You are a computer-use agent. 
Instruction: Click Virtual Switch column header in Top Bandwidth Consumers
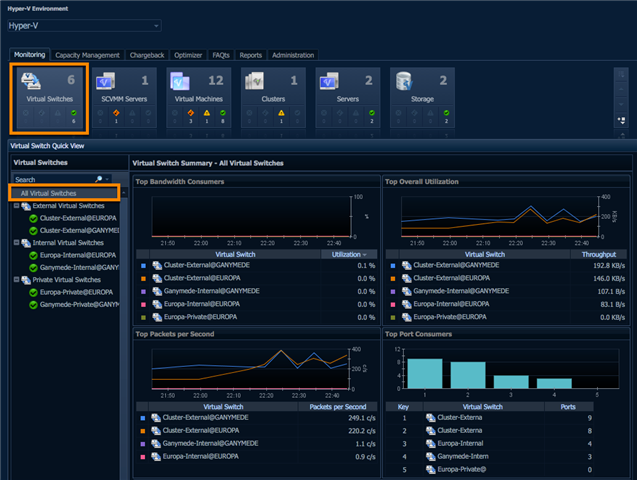(x=235, y=255)
